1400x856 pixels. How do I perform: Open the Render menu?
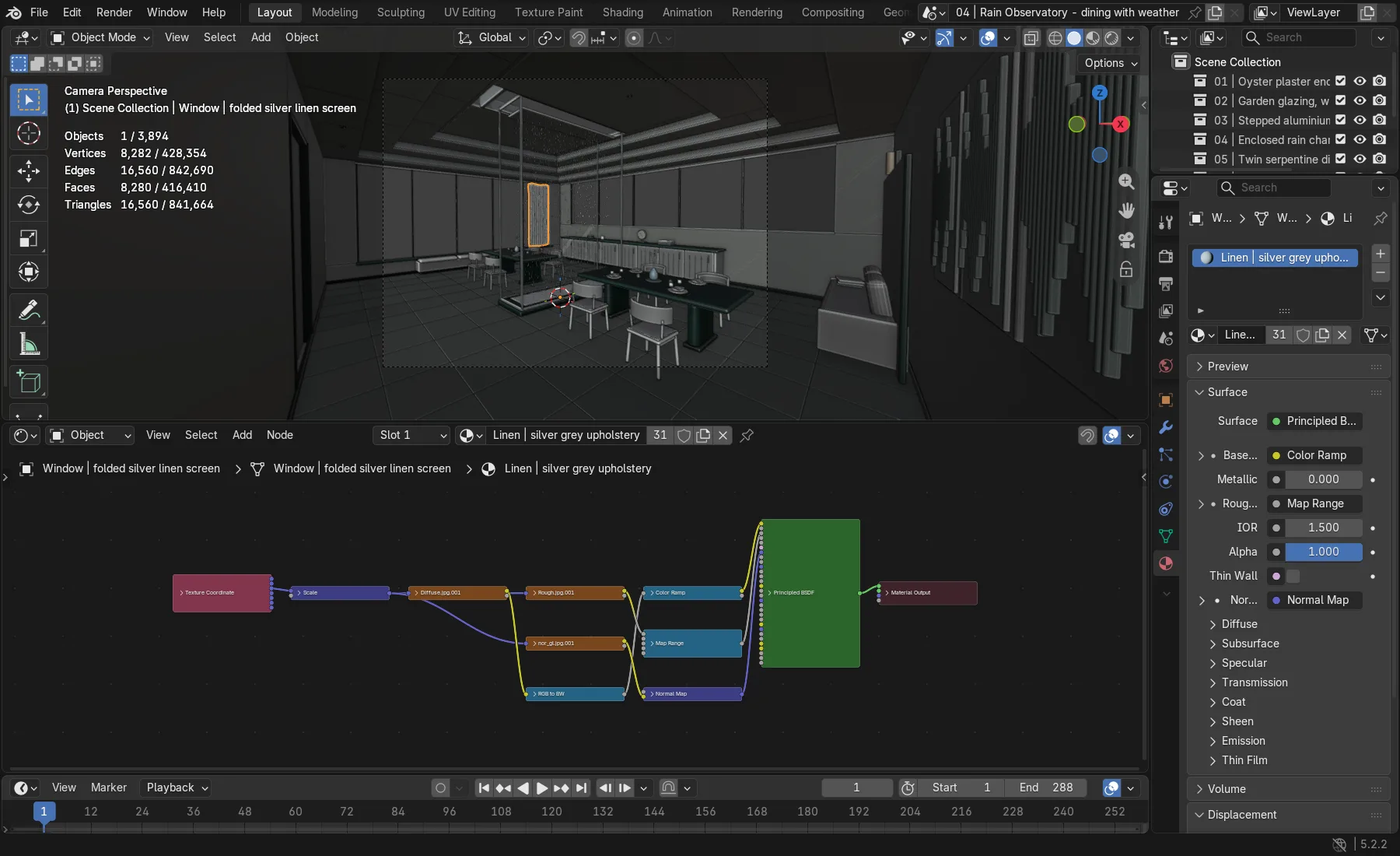click(x=114, y=12)
